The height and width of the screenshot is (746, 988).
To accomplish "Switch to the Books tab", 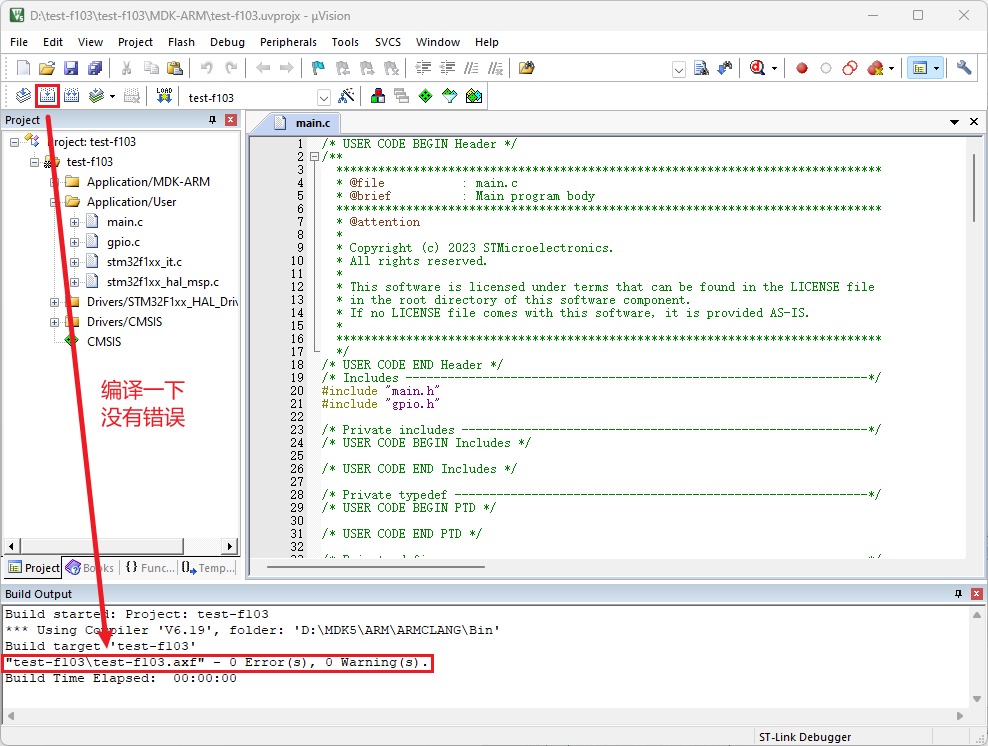I will (90, 568).
